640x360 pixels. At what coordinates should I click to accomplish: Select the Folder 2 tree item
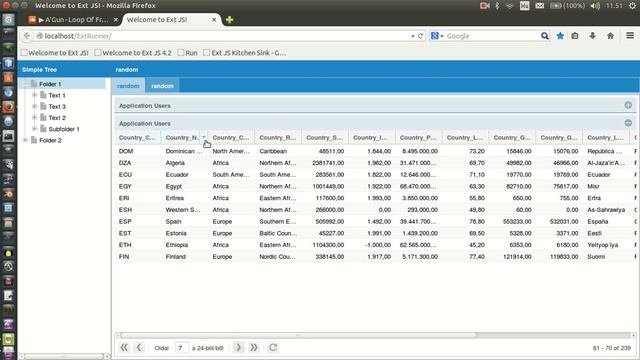[50, 140]
